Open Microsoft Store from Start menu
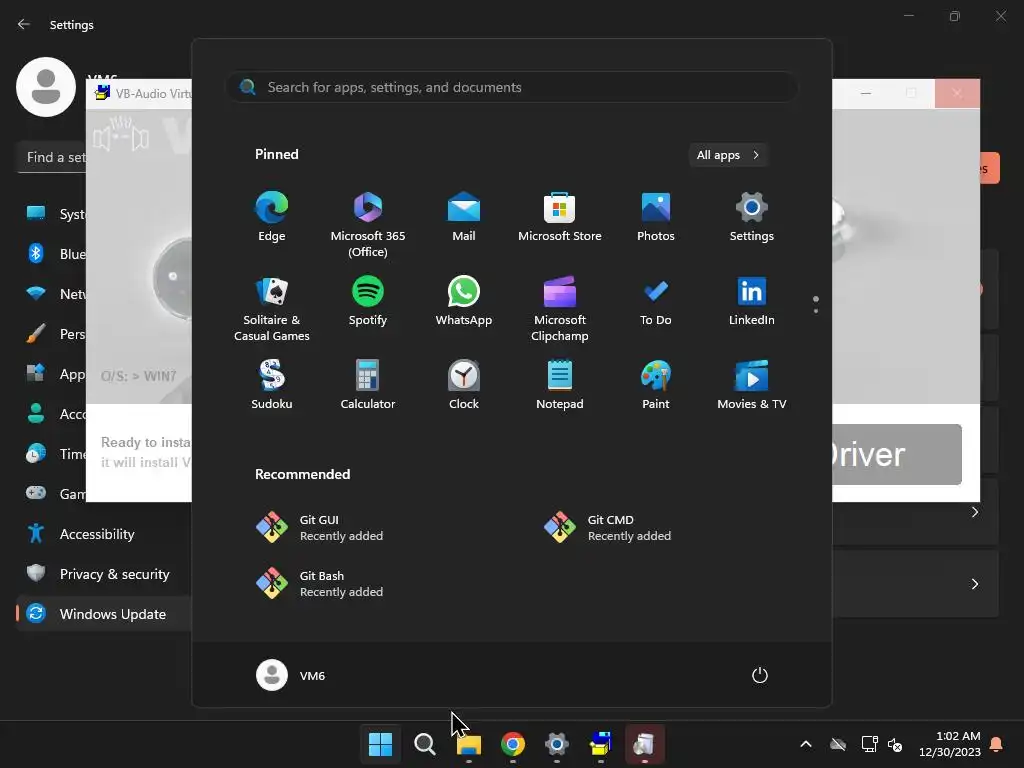The width and height of the screenshot is (1024, 768). 560,217
